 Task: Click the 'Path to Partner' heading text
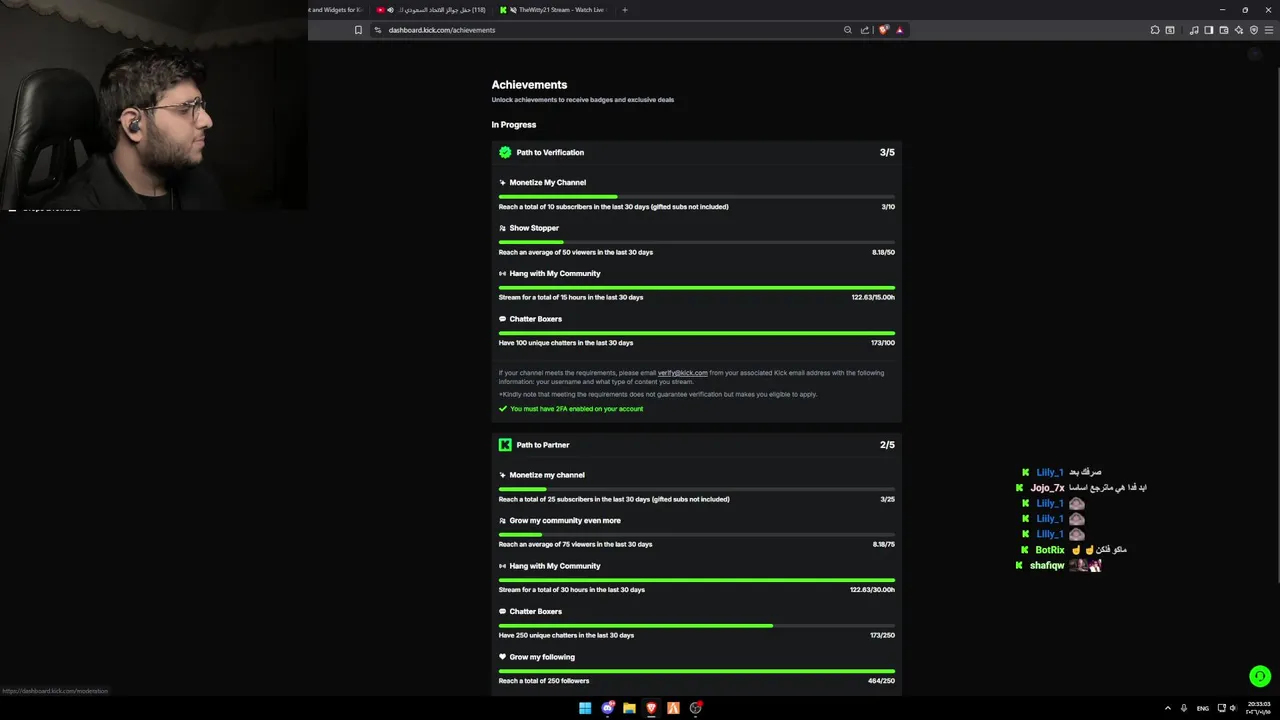click(543, 445)
